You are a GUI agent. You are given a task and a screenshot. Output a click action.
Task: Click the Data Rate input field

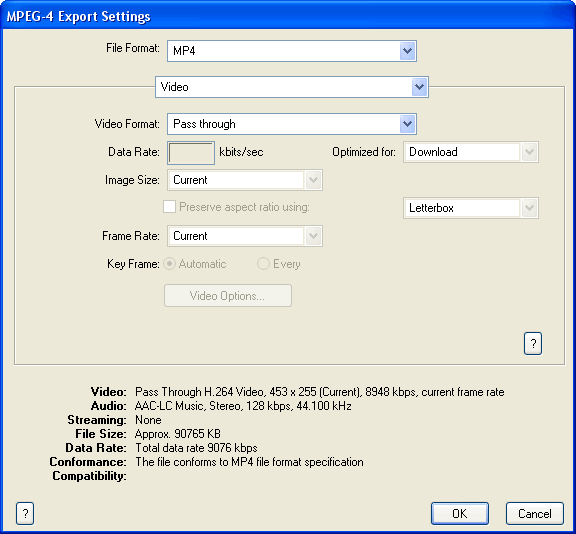[191, 153]
